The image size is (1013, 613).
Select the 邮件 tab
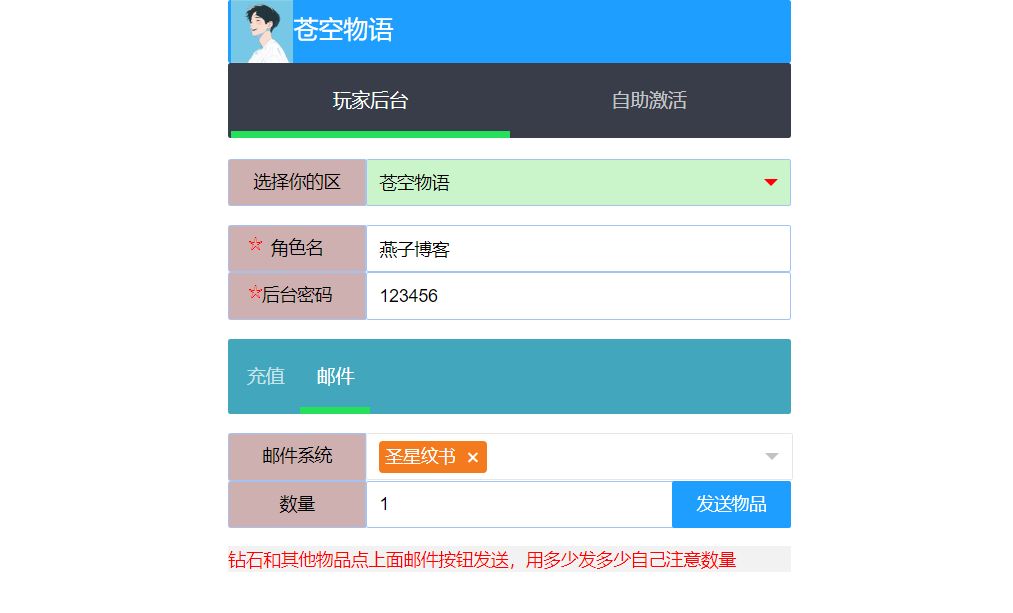(x=334, y=376)
